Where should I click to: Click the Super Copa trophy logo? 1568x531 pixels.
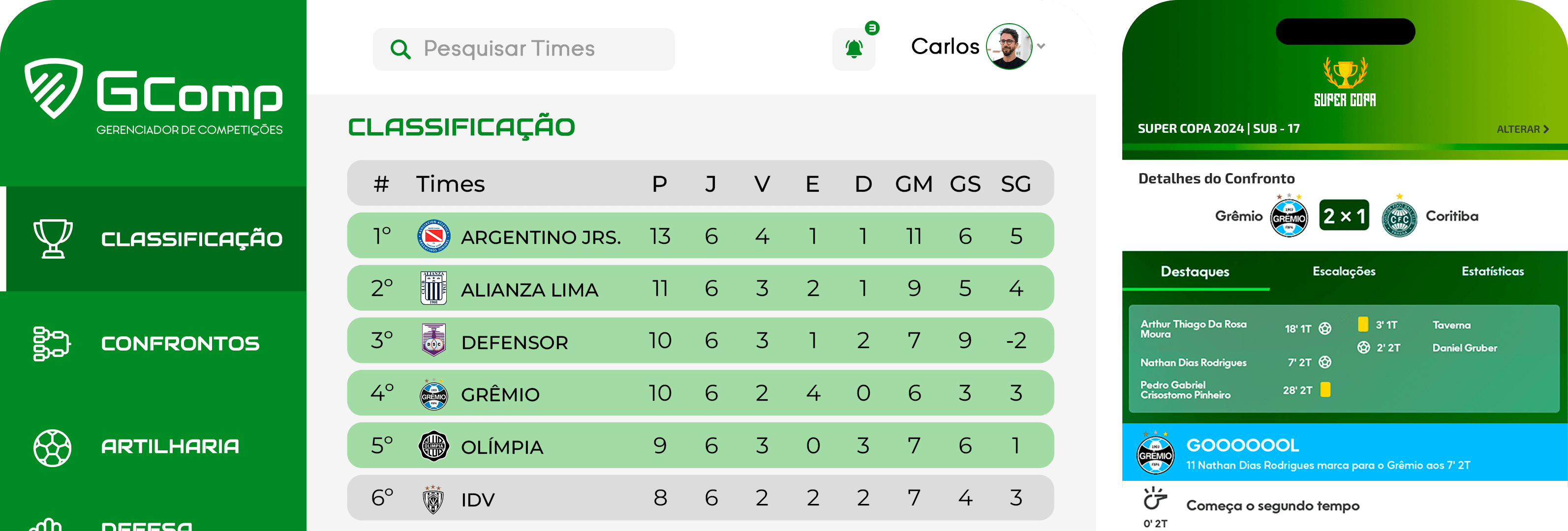click(1345, 82)
